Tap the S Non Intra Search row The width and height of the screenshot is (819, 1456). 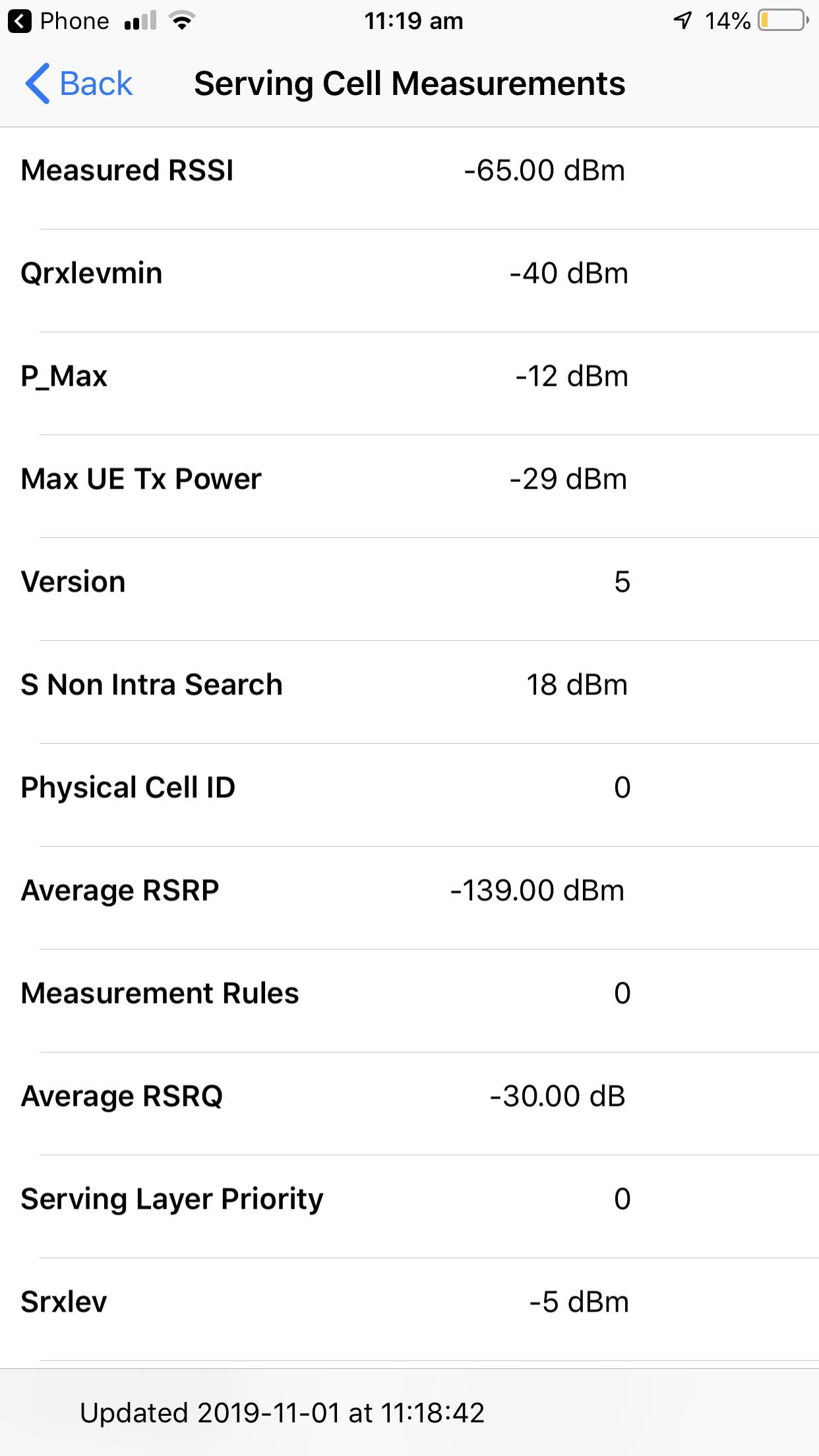(x=409, y=685)
